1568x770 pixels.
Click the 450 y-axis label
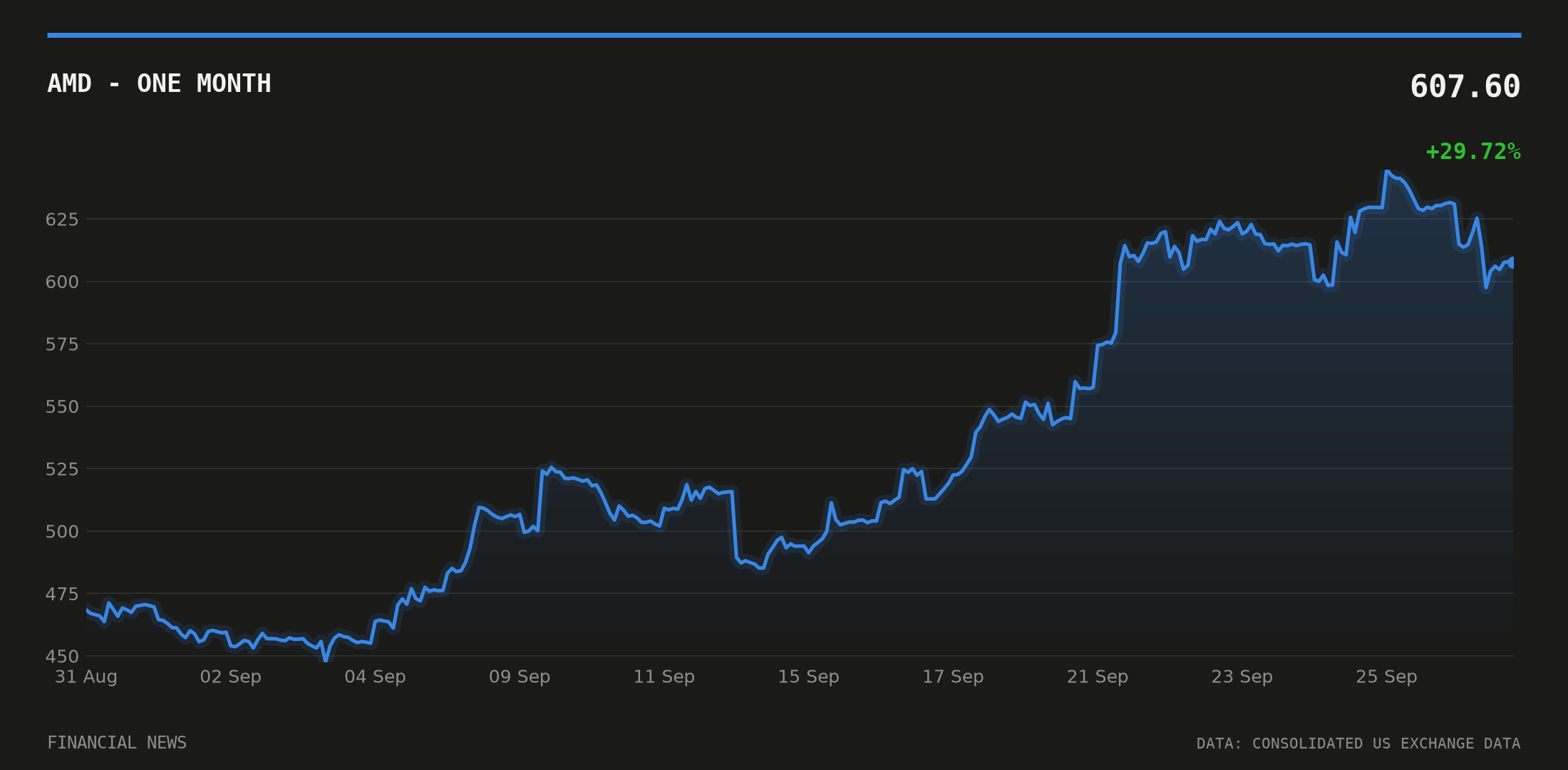(x=62, y=656)
